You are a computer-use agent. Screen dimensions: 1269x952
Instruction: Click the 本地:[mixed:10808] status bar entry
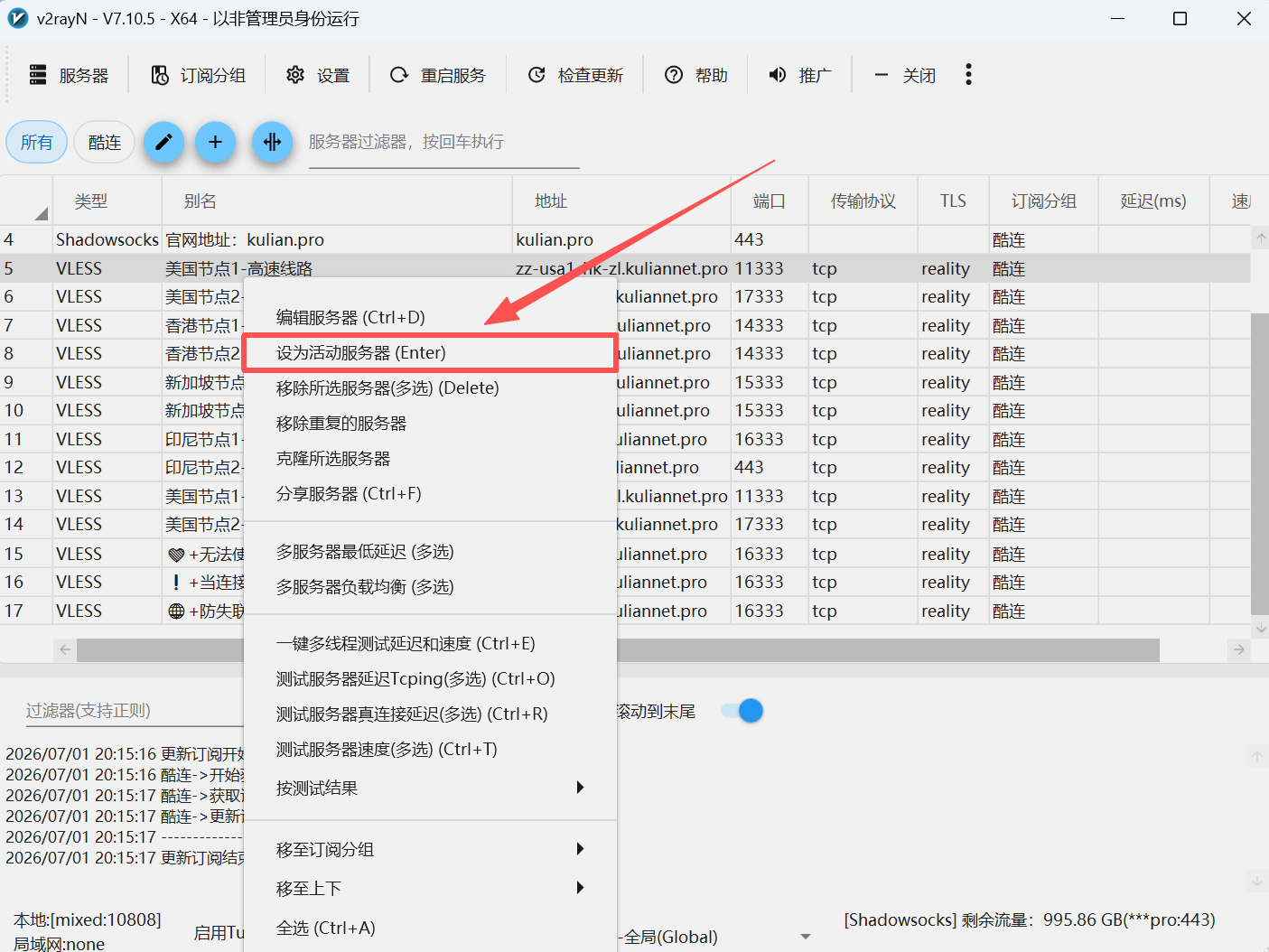[88, 919]
